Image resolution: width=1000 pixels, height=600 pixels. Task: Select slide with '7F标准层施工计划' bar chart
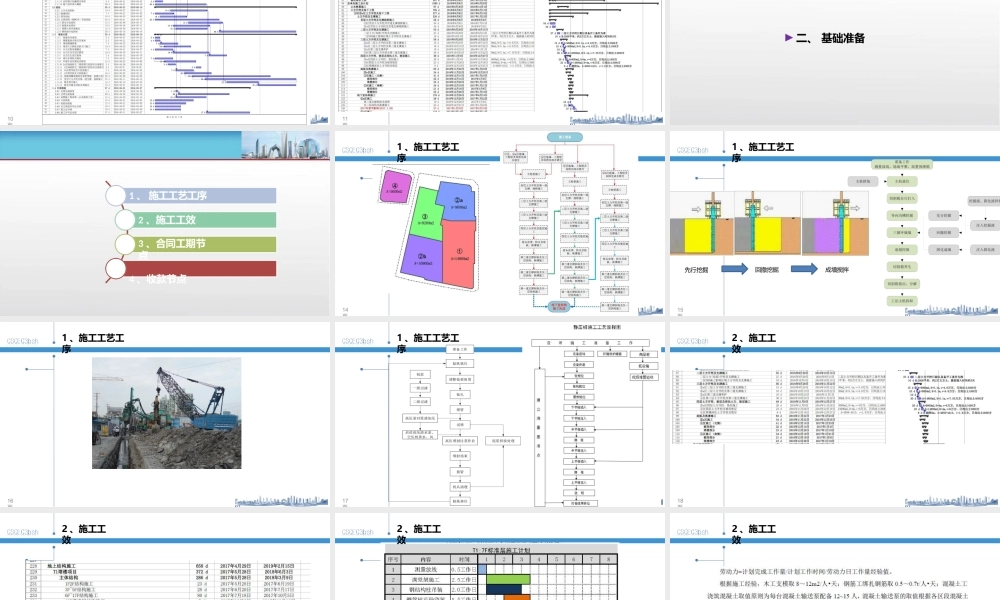[500, 557]
